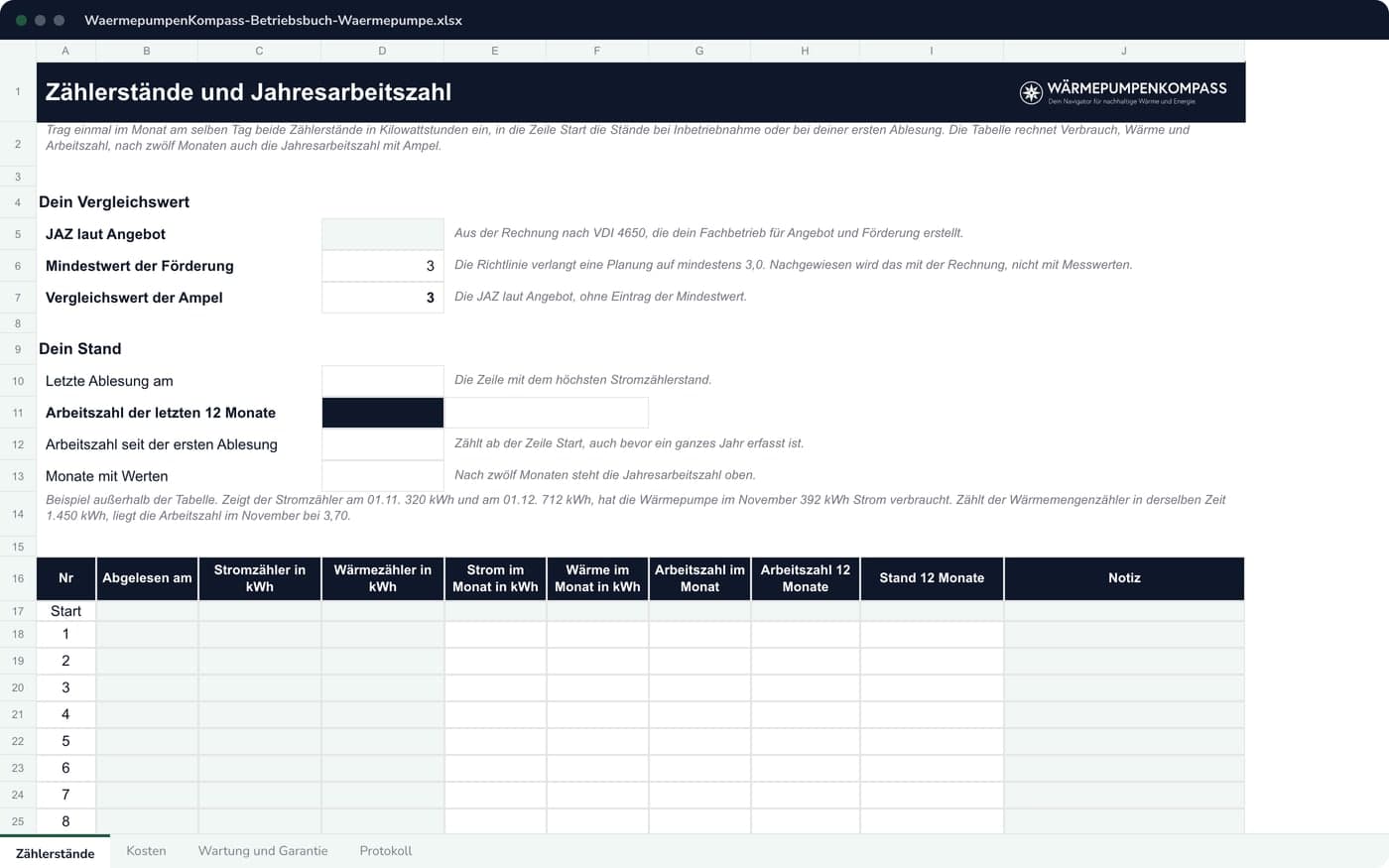Click the Arbeitszahl 12 Monate header
Image resolution: width=1389 pixels, height=868 pixels.
coord(805,578)
